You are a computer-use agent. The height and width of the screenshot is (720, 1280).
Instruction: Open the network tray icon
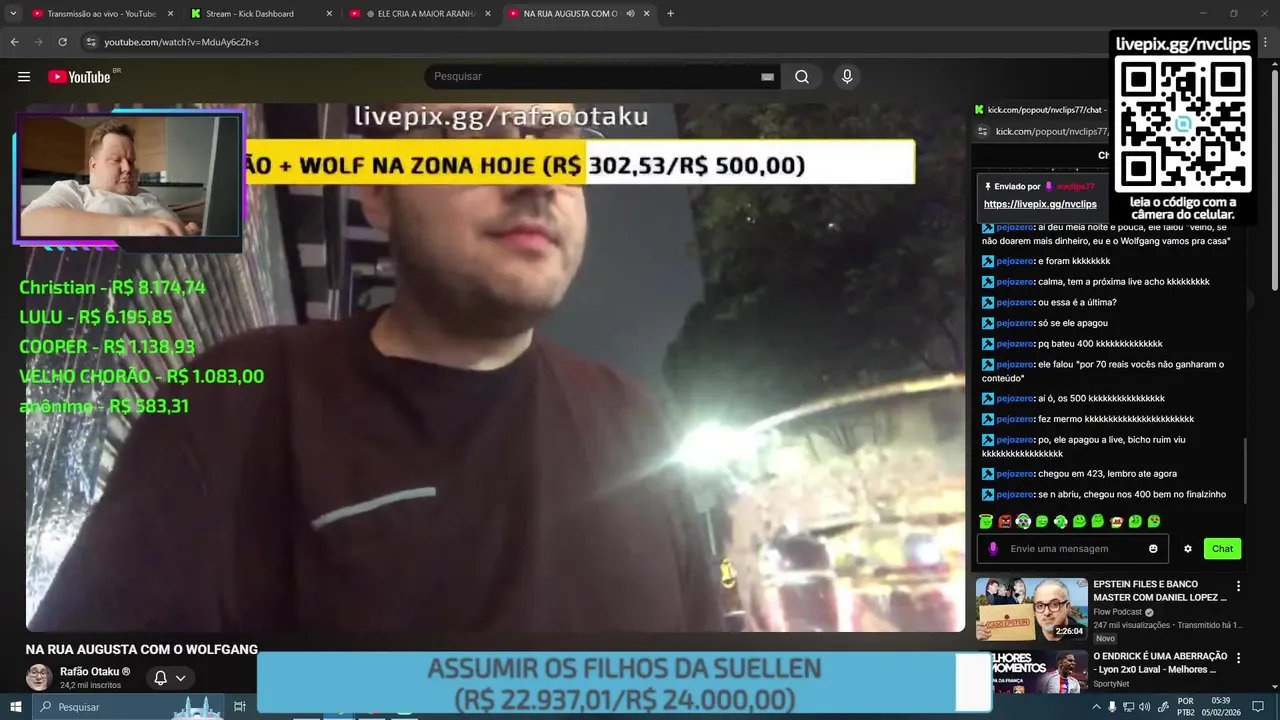1128,707
